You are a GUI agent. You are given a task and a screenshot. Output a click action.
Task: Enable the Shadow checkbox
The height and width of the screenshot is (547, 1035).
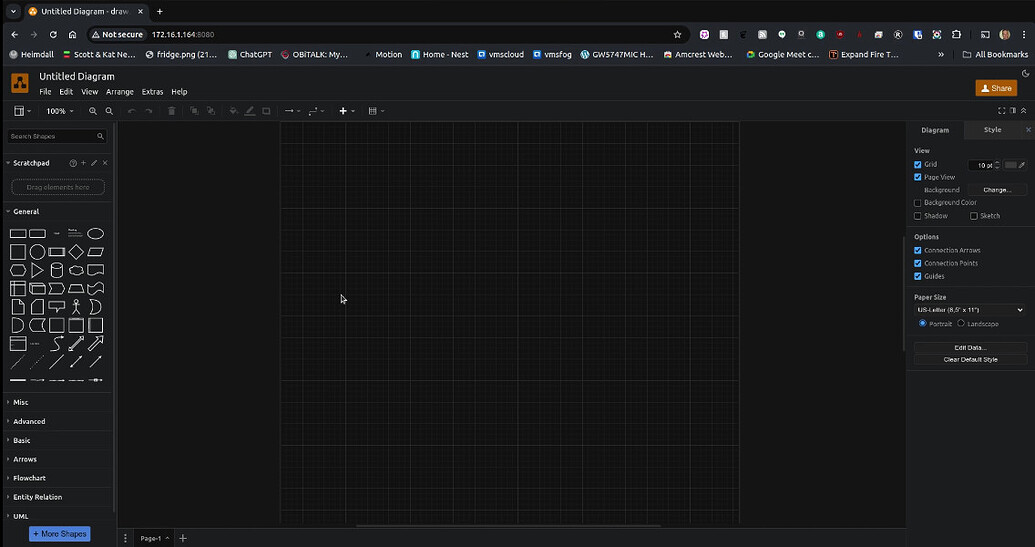tap(918, 216)
